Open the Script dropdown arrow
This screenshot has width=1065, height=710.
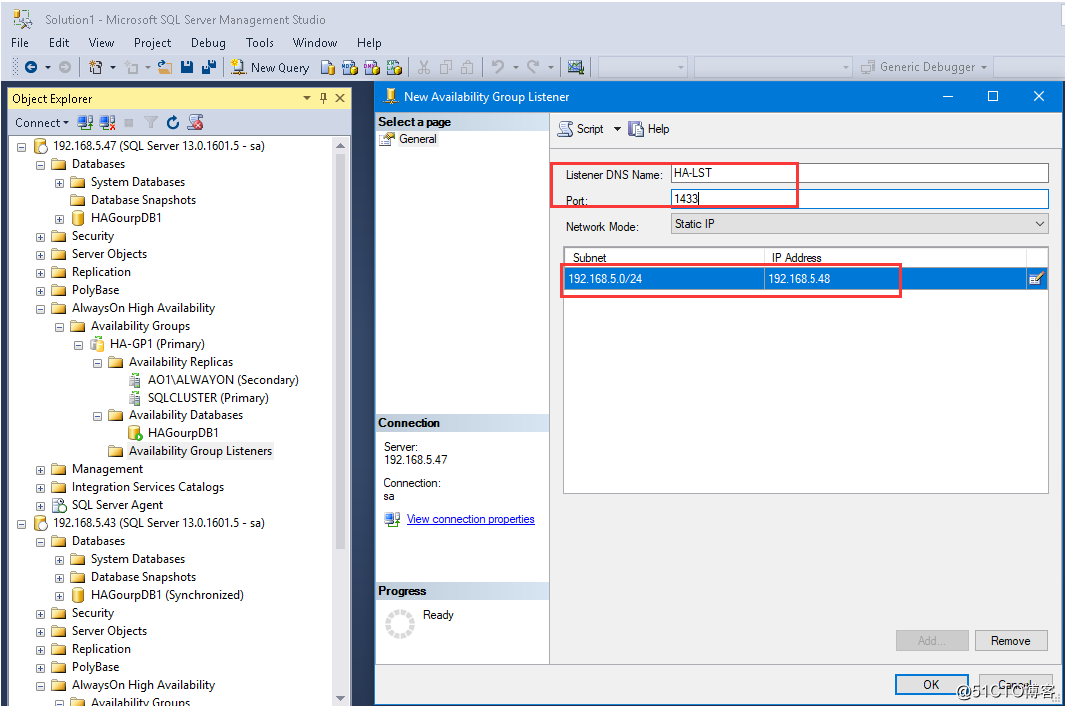tap(617, 128)
